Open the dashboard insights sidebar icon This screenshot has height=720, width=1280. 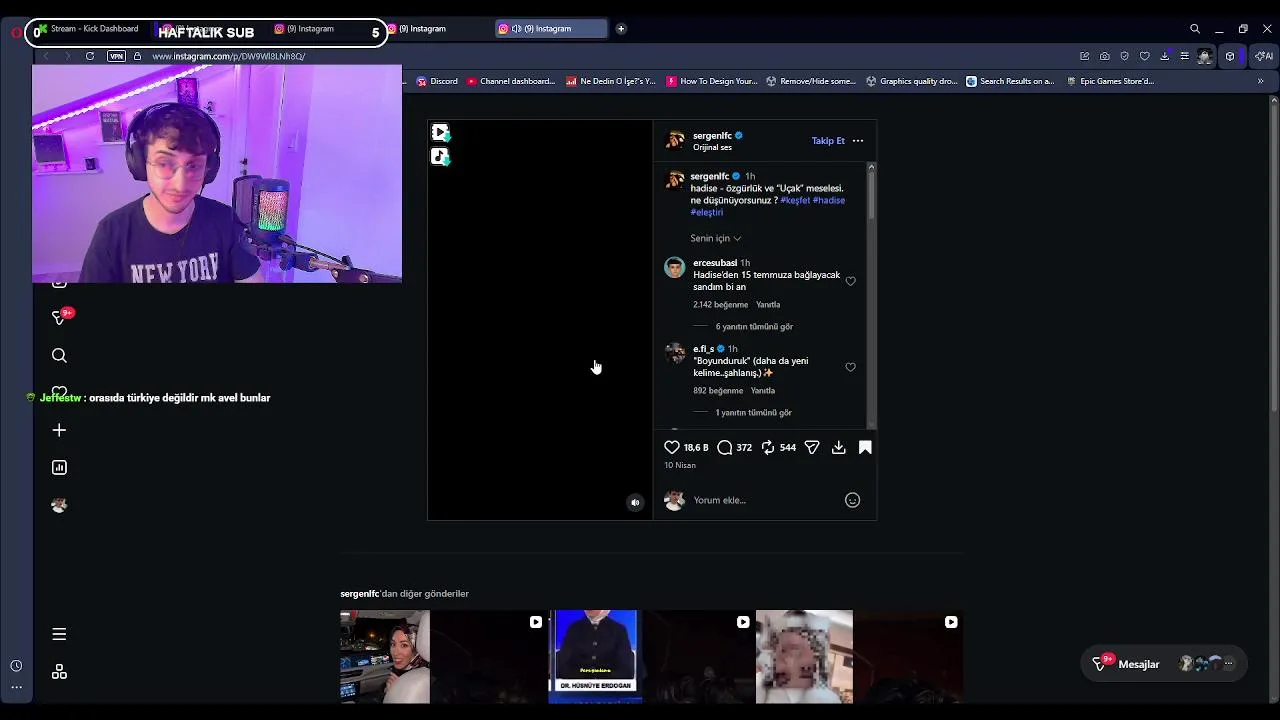(x=59, y=467)
